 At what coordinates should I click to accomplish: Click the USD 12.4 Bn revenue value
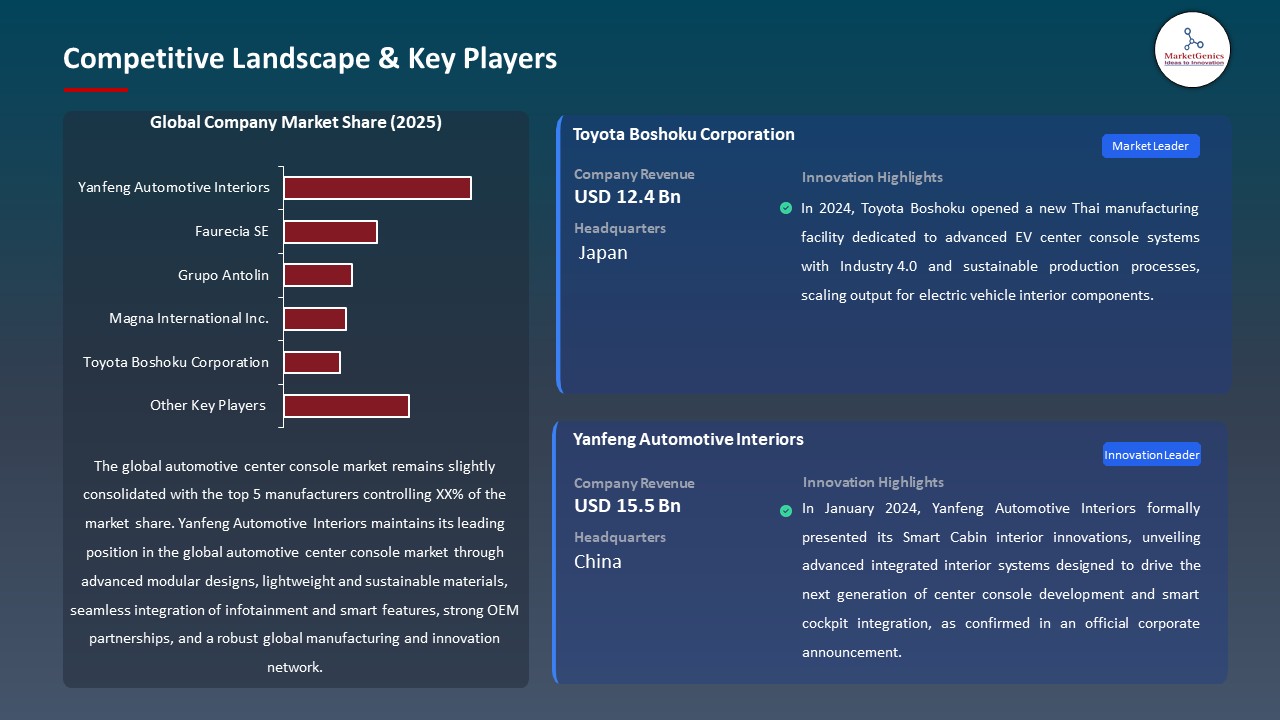click(627, 197)
